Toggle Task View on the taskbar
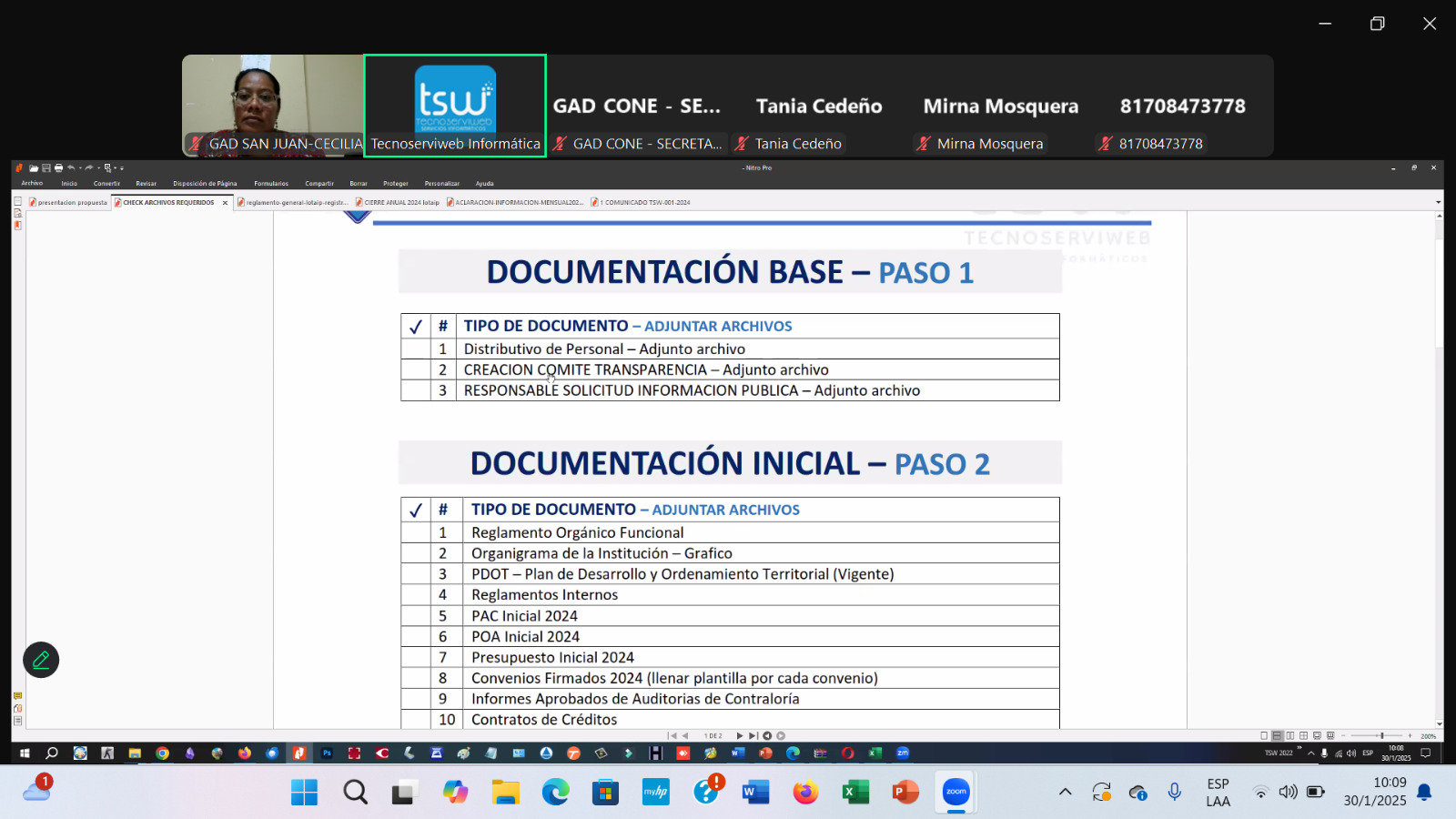 [404, 793]
